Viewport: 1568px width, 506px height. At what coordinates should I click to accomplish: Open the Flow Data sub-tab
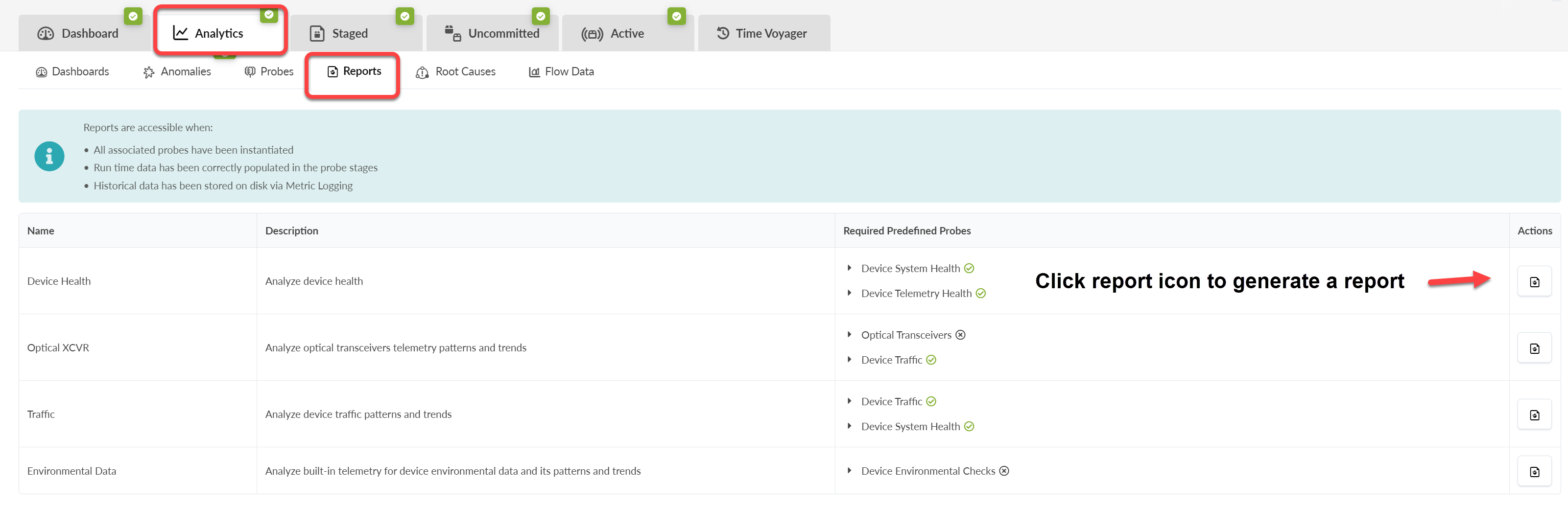point(561,72)
